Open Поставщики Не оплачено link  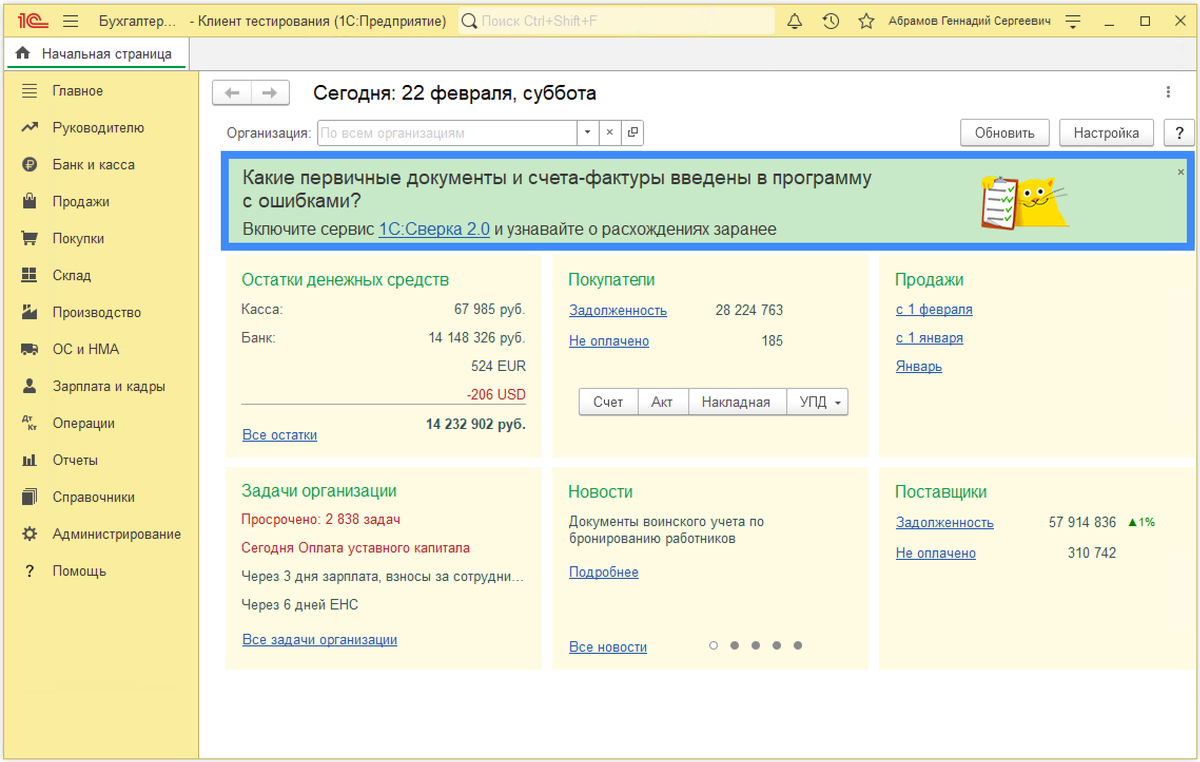pyautogui.click(x=936, y=553)
